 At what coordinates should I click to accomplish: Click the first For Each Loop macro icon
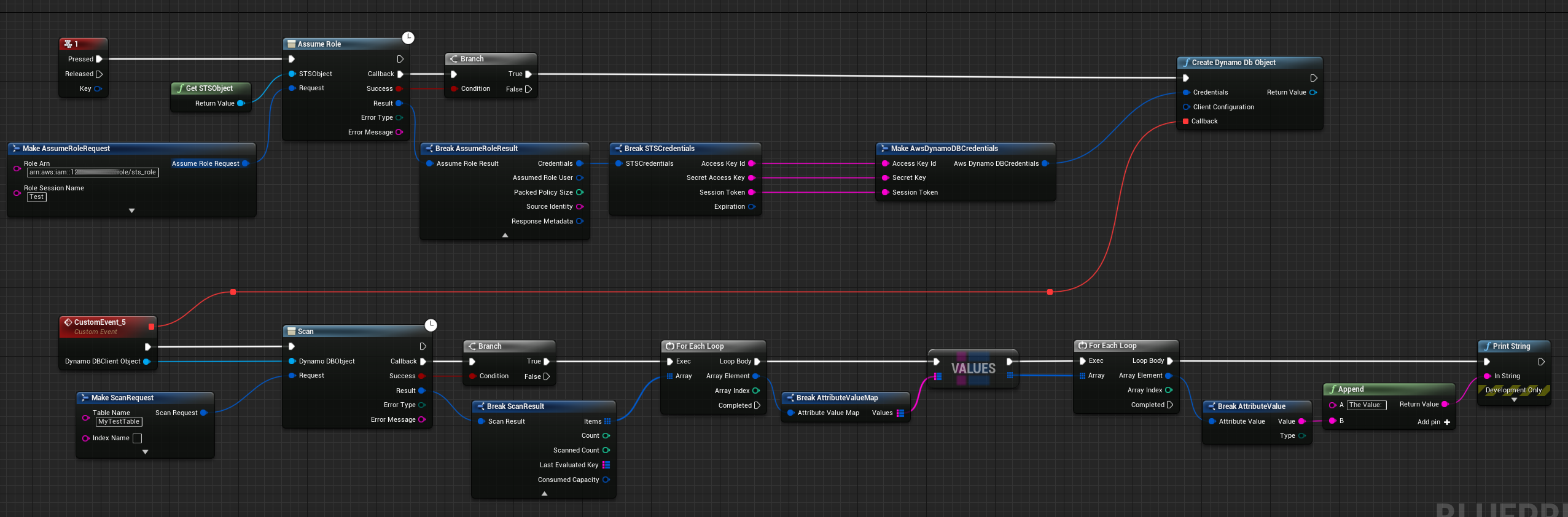tap(670, 346)
